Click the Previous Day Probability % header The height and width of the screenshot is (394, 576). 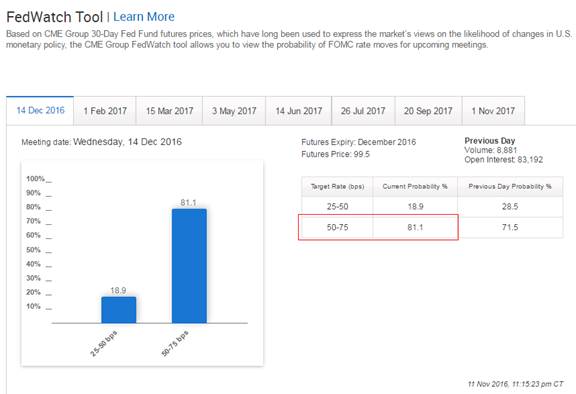510,187
